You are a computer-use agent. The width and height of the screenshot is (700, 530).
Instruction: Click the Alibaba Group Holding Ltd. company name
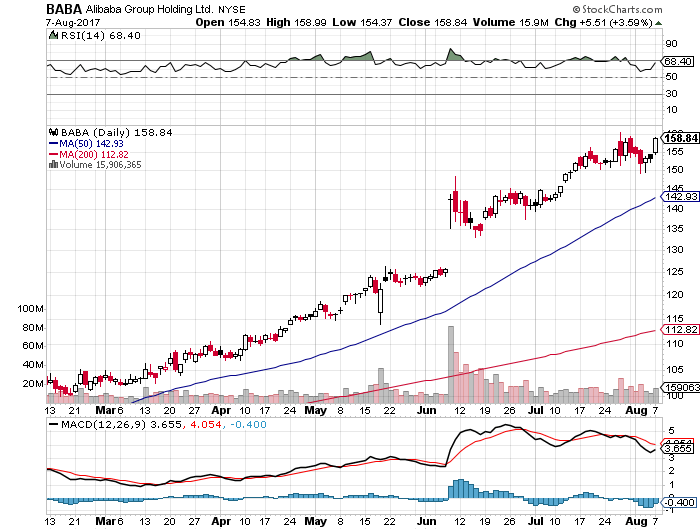(150, 9)
